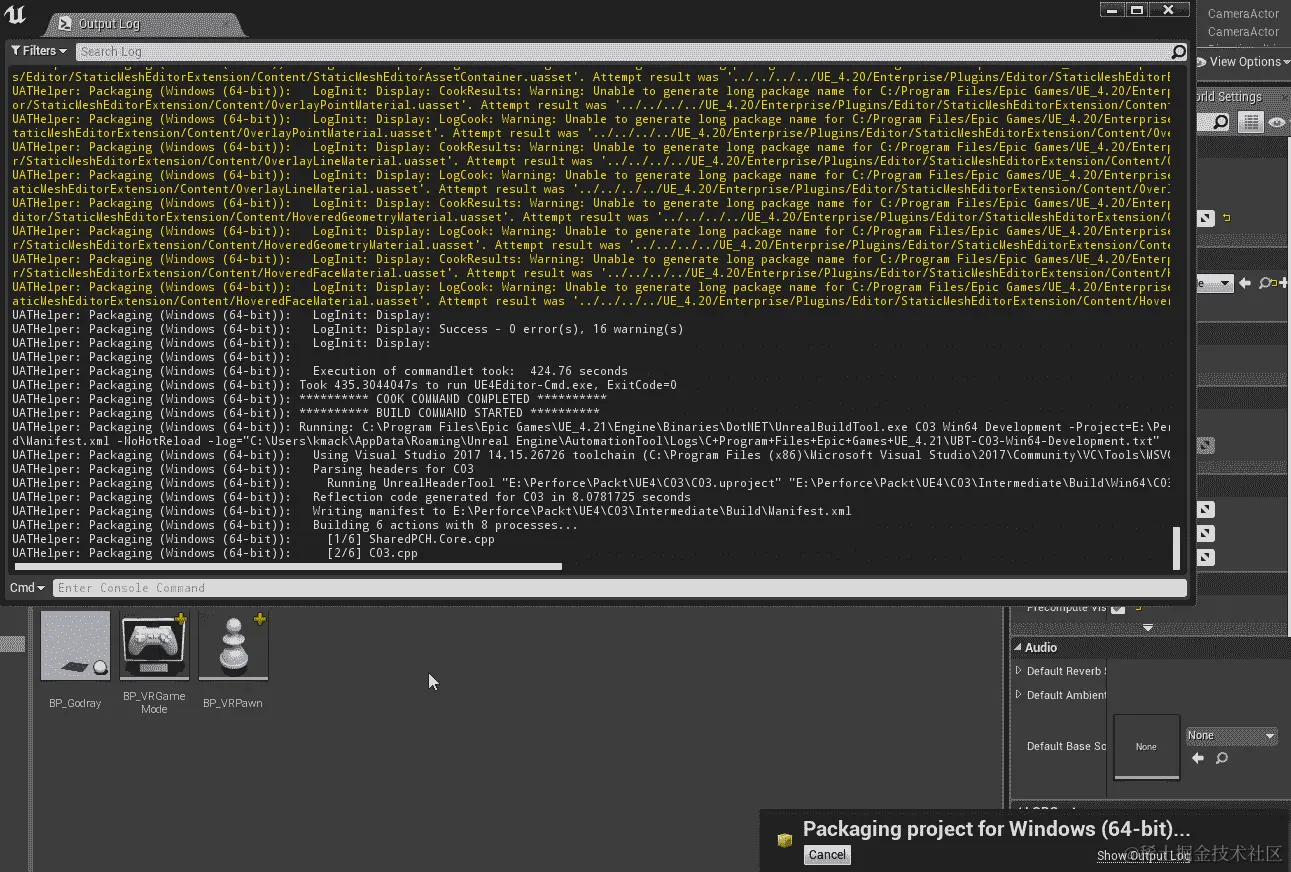Click the Enter Console Command field

pyautogui.click(x=619, y=588)
